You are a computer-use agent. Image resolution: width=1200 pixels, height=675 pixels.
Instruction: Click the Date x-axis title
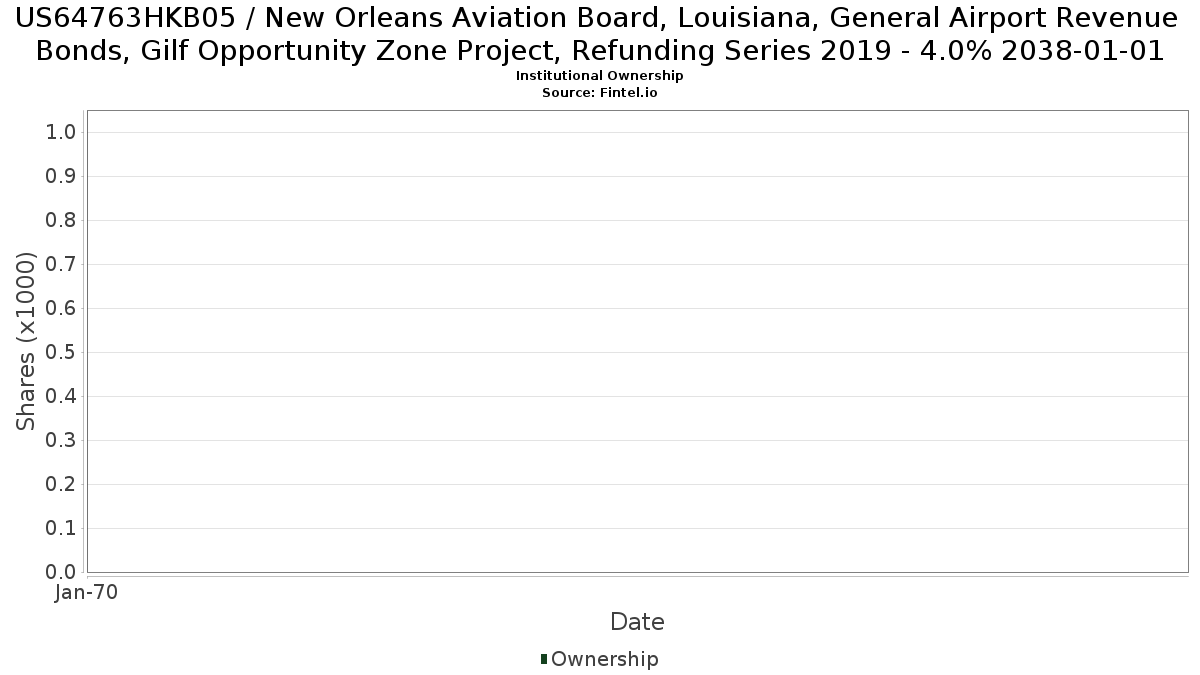click(637, 622)
